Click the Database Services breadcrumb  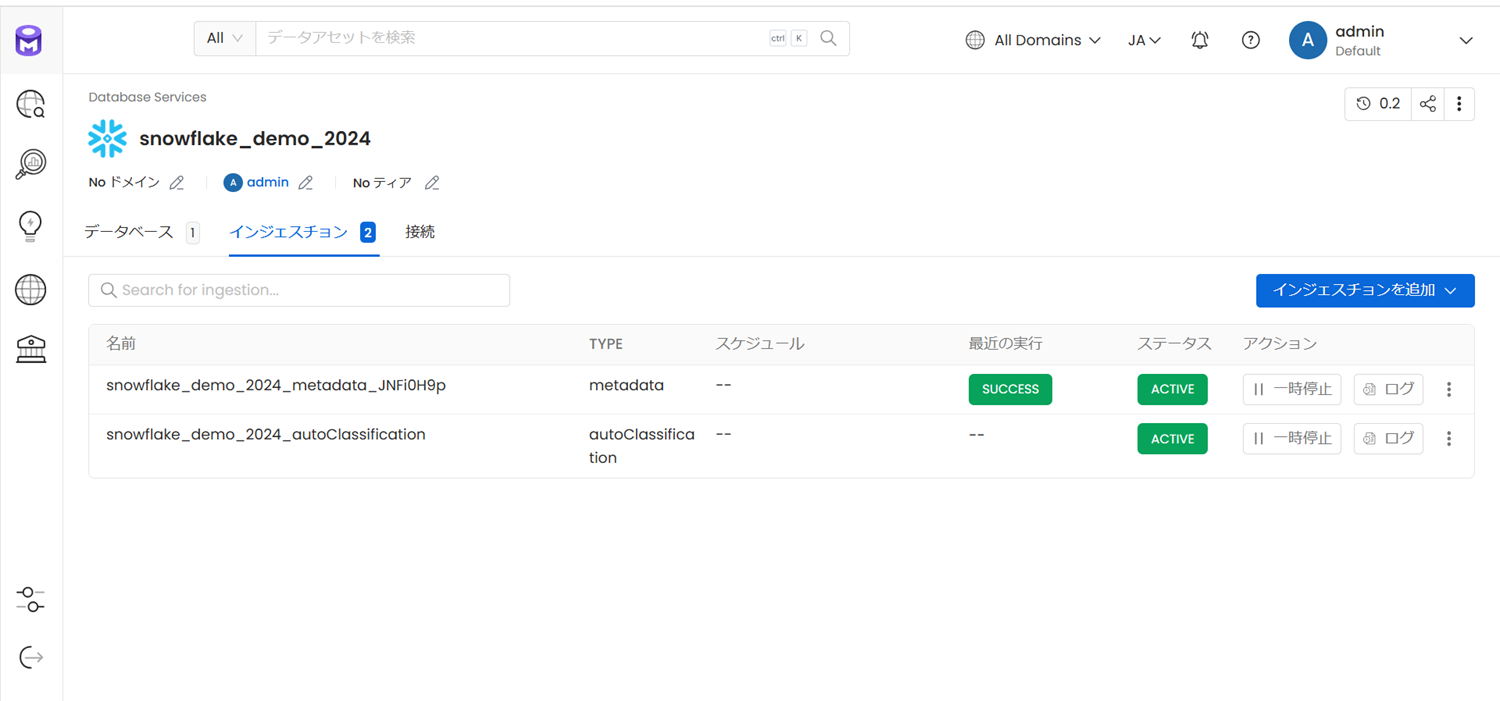pyautogui.click(x=147, y=97)
